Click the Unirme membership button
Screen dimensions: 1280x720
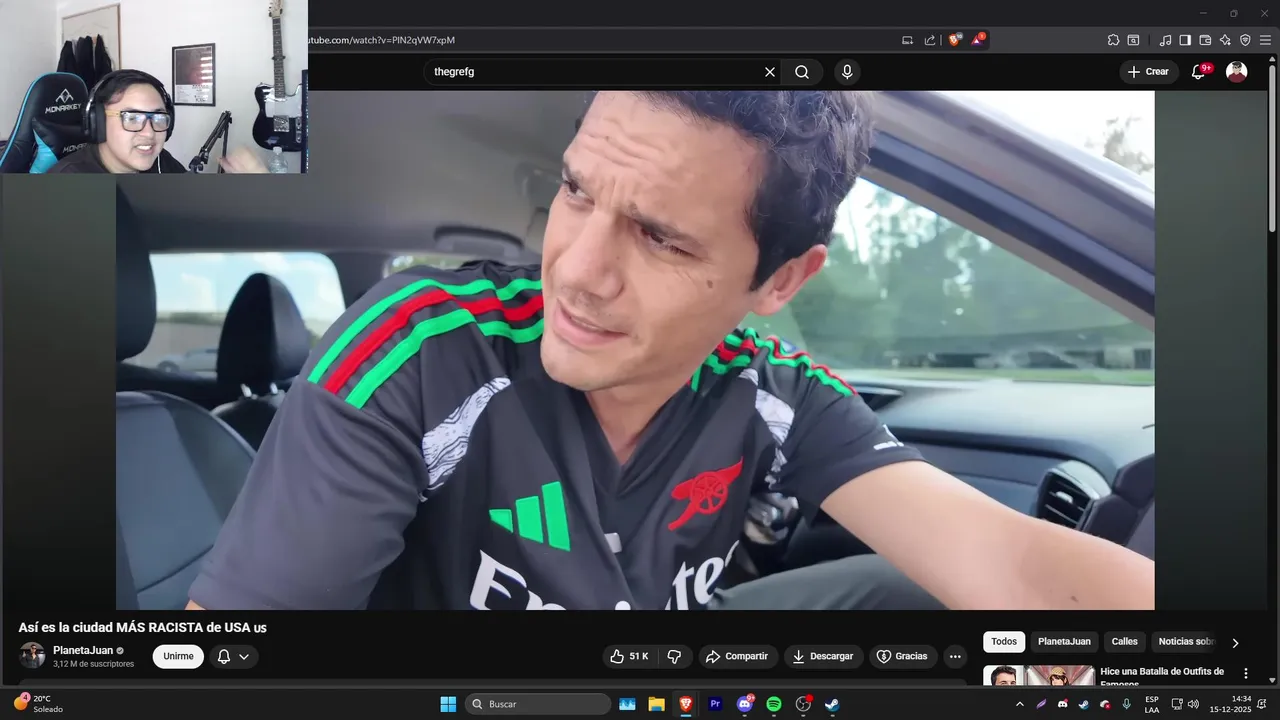tap(178, 656)
